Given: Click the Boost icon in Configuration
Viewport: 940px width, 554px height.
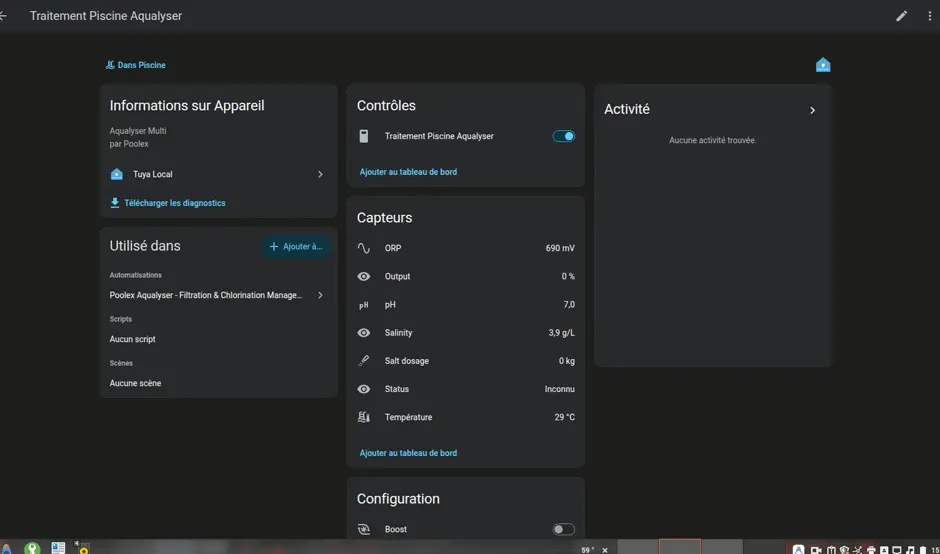Looking at the screenshot, I should (363, 529).
